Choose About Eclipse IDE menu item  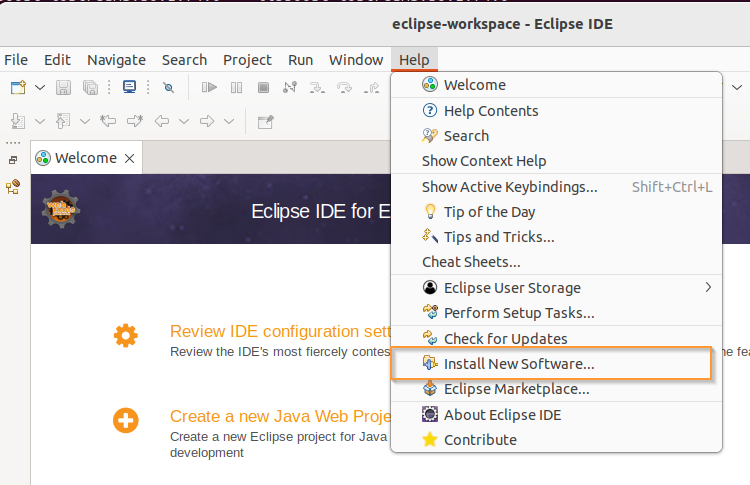(556, 415)
